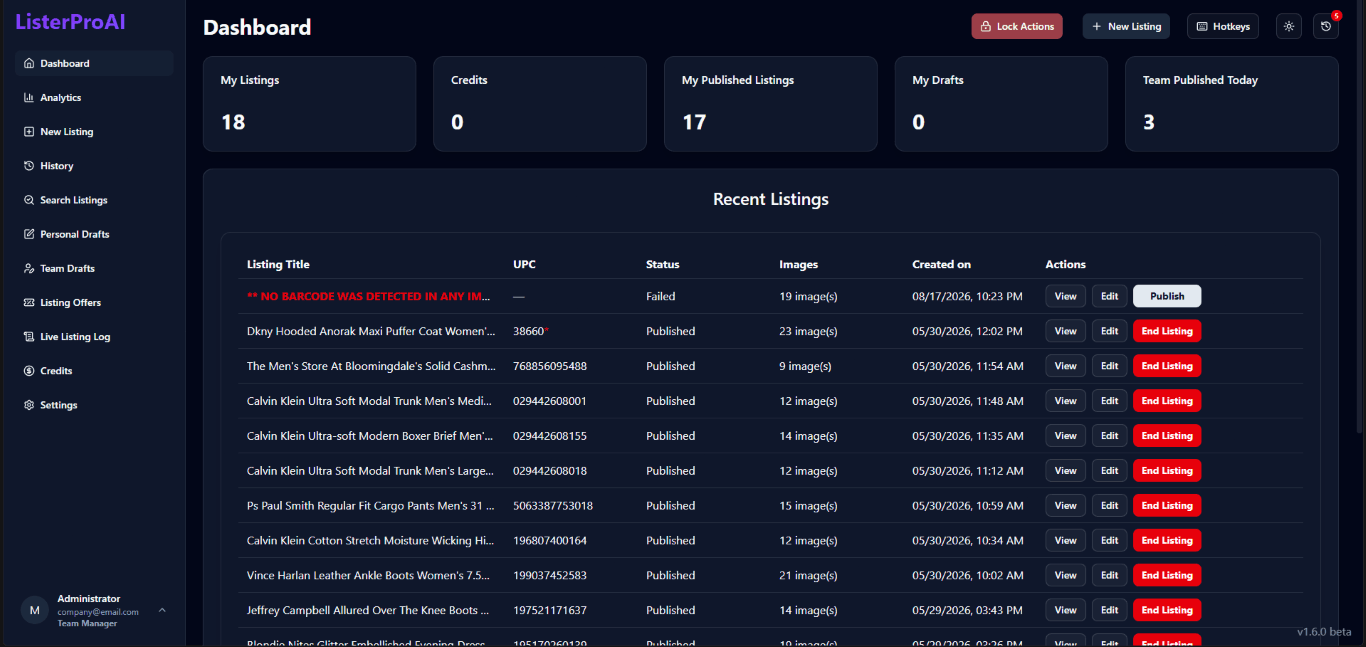
Task: Click the New Listing plus-square sidebar icon
Action: (29, 132)
